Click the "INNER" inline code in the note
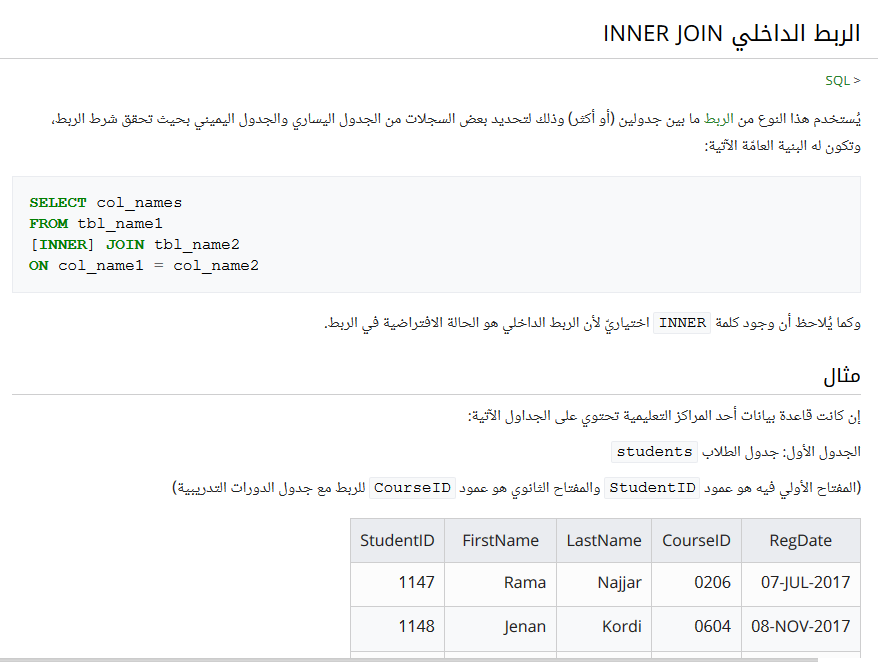 click(x=681, y=323)
